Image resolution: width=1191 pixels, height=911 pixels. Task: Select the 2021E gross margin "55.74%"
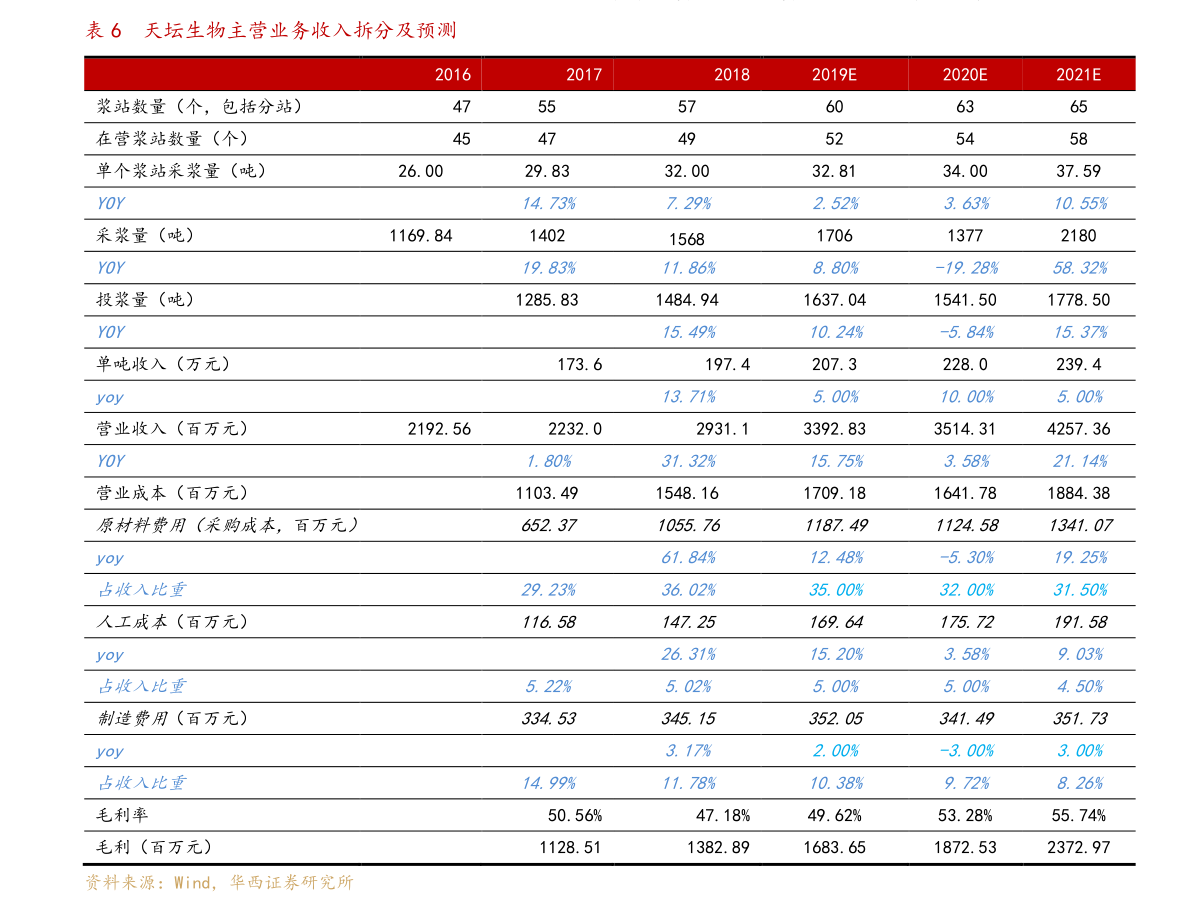(1079, 816)
